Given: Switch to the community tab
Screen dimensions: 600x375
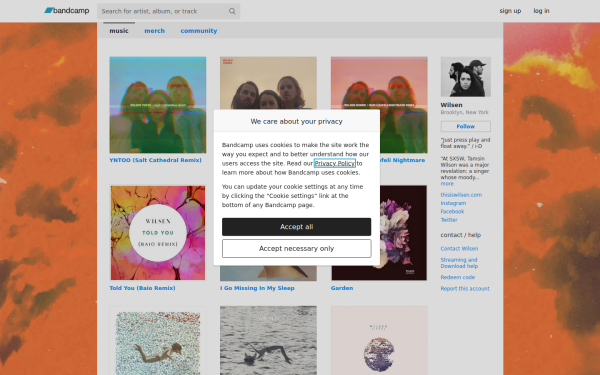Looking at the screenshot, I should [x=199, y=31].
